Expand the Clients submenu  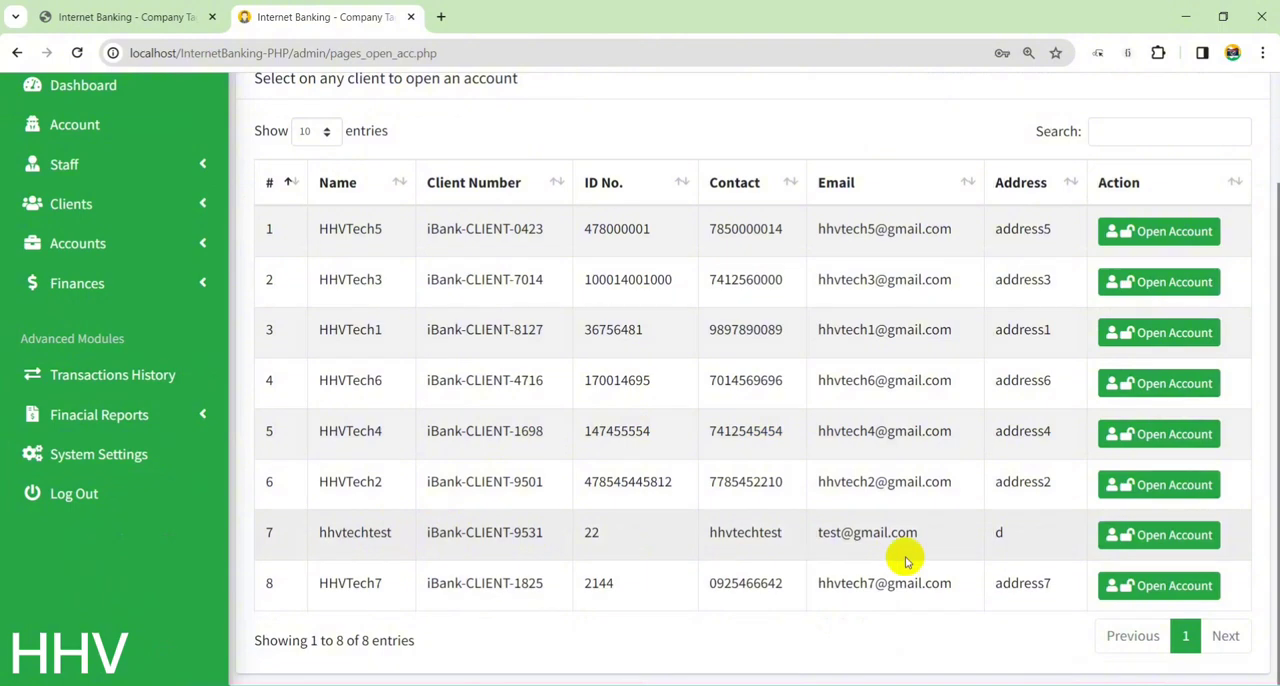[203, 203]
